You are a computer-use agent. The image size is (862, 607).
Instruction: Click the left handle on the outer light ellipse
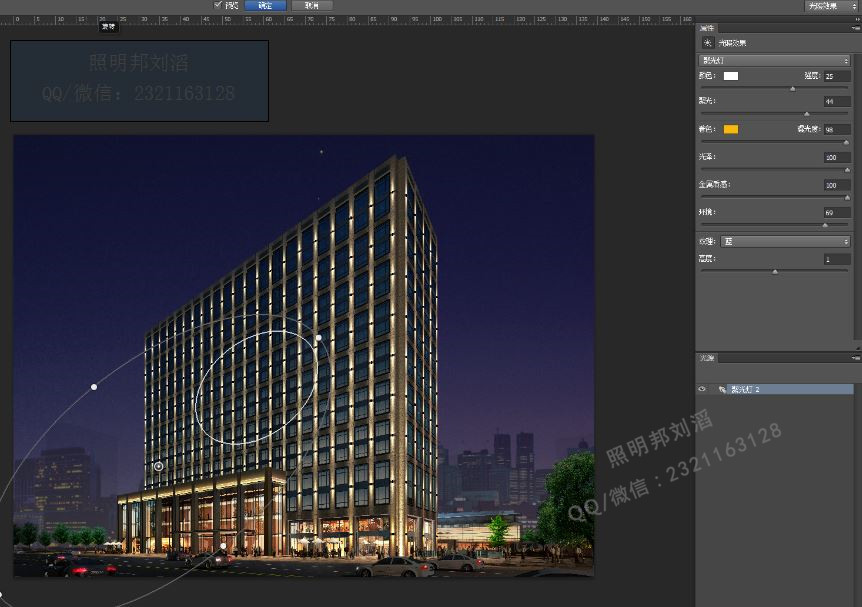click(x=94, y=386)
